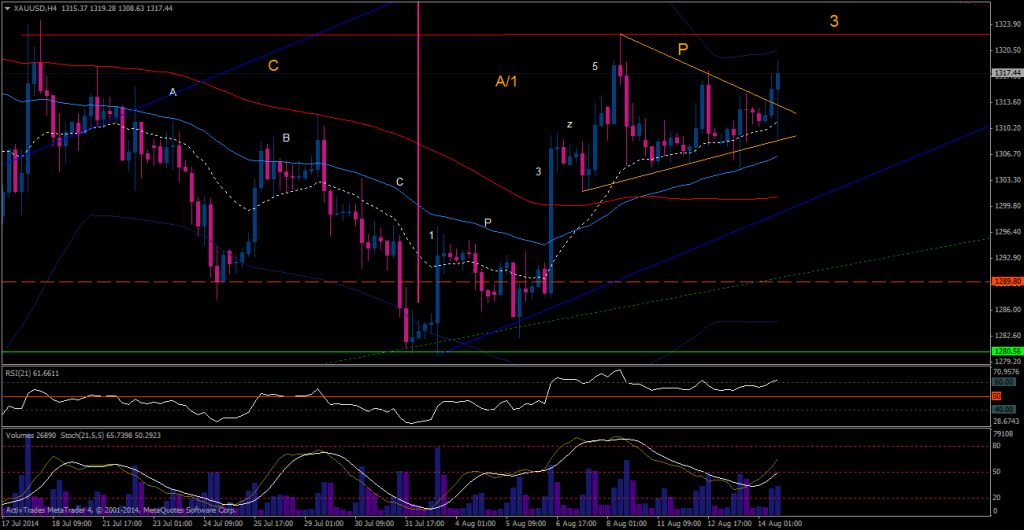
Task: Click the '31 Jul 17:00' time label
Action: click(x=425, y=524)
